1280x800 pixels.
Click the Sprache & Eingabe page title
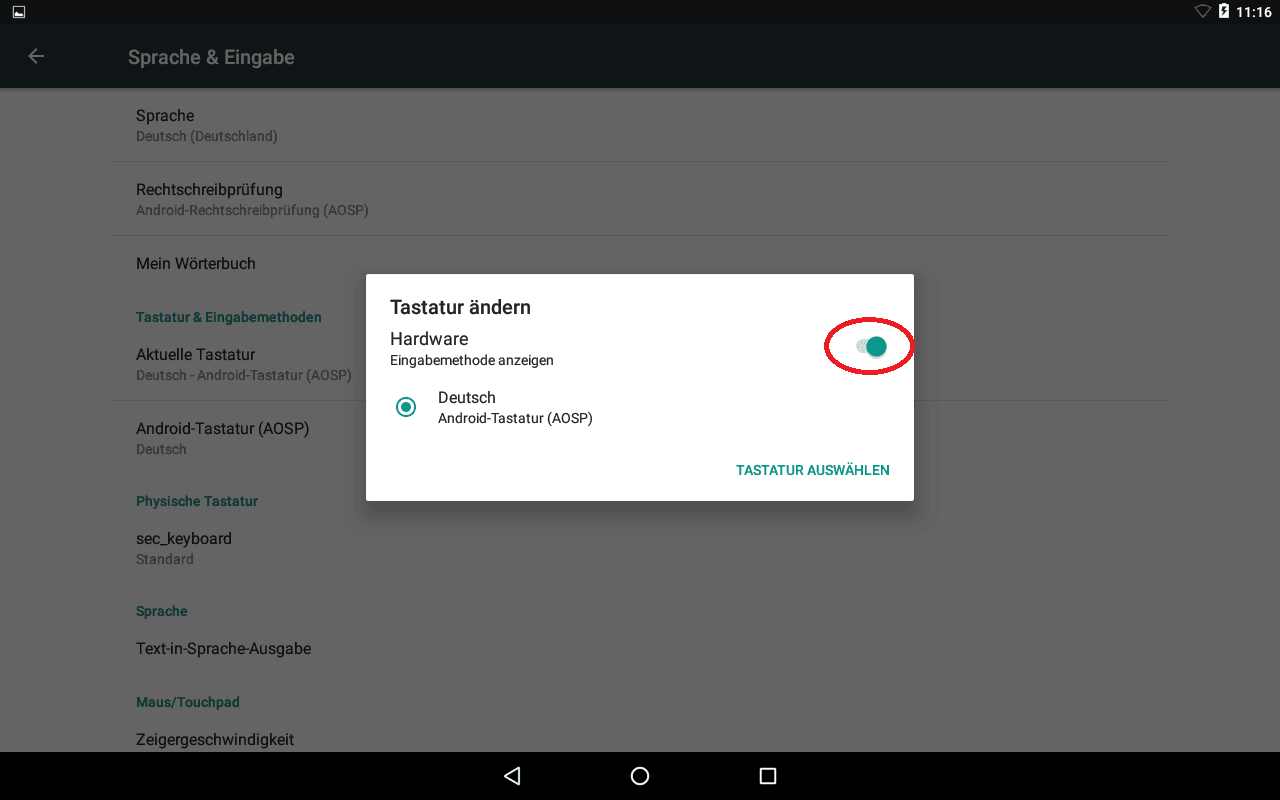211,57
